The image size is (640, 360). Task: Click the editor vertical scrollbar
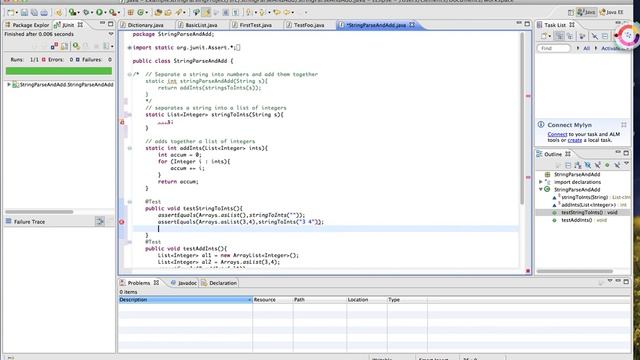[x=522, y=118]
